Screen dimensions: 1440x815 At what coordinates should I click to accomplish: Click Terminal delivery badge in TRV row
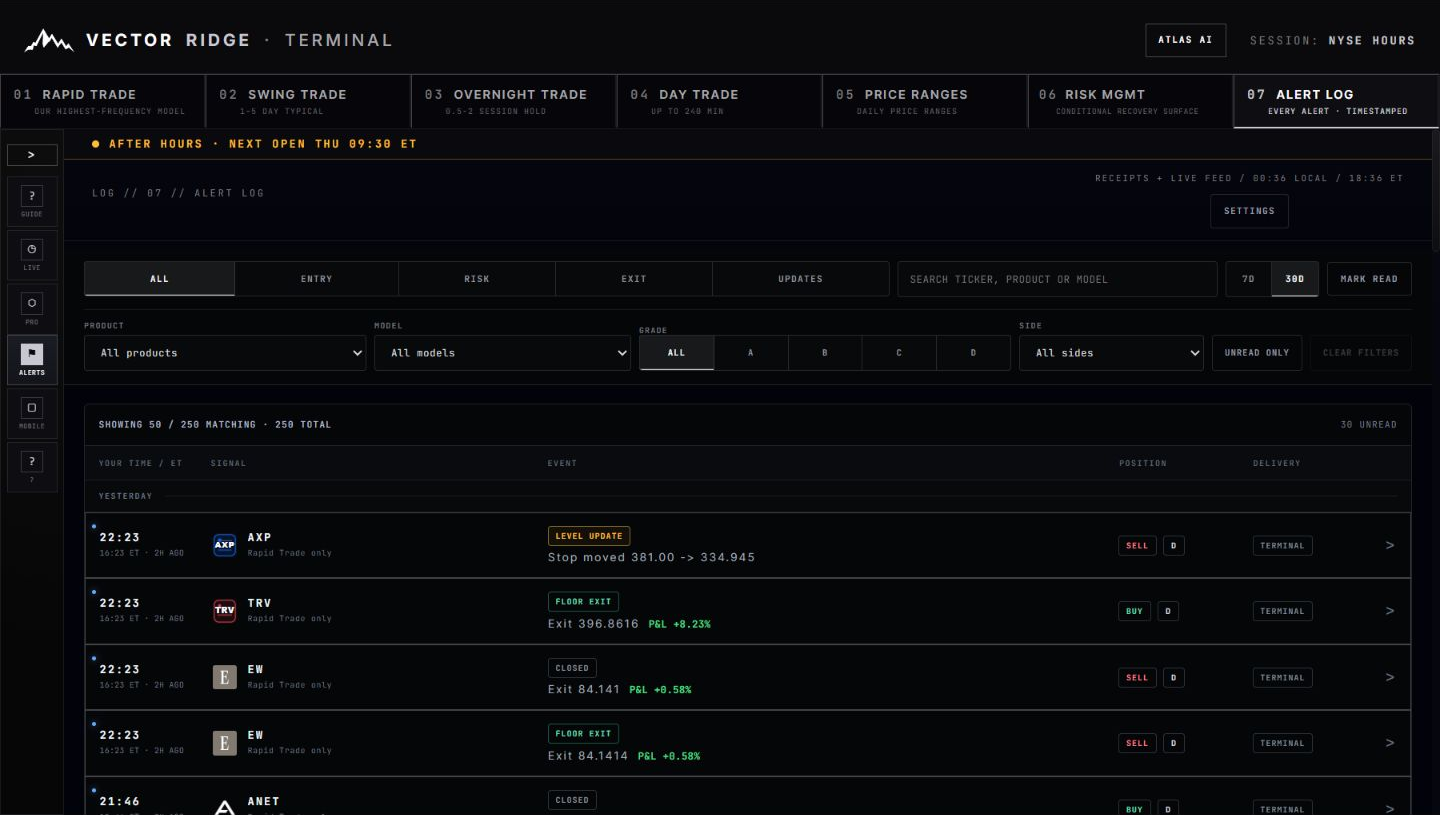[1282, 611]
